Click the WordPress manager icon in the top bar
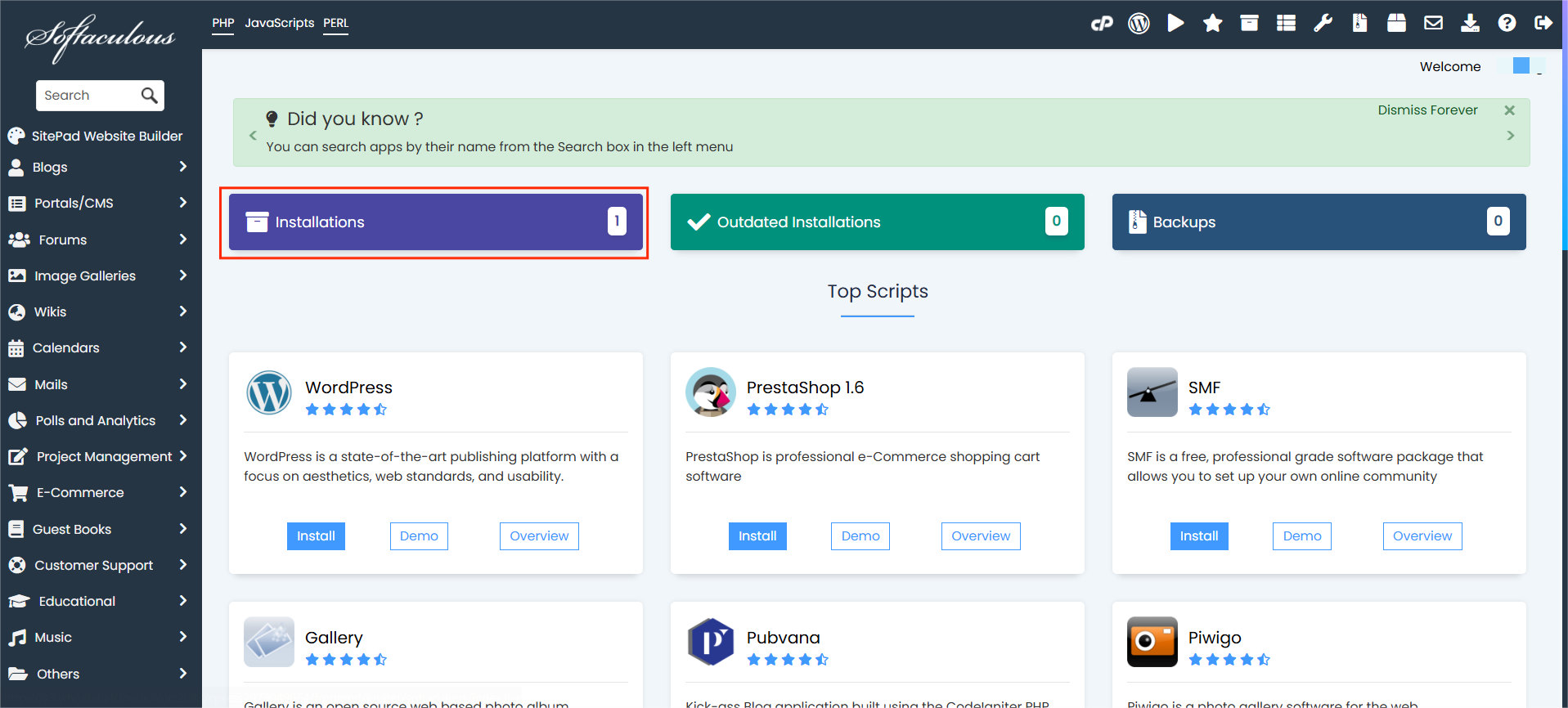This screenshot has width=1568, height=708. click(x=1139, y=24)
